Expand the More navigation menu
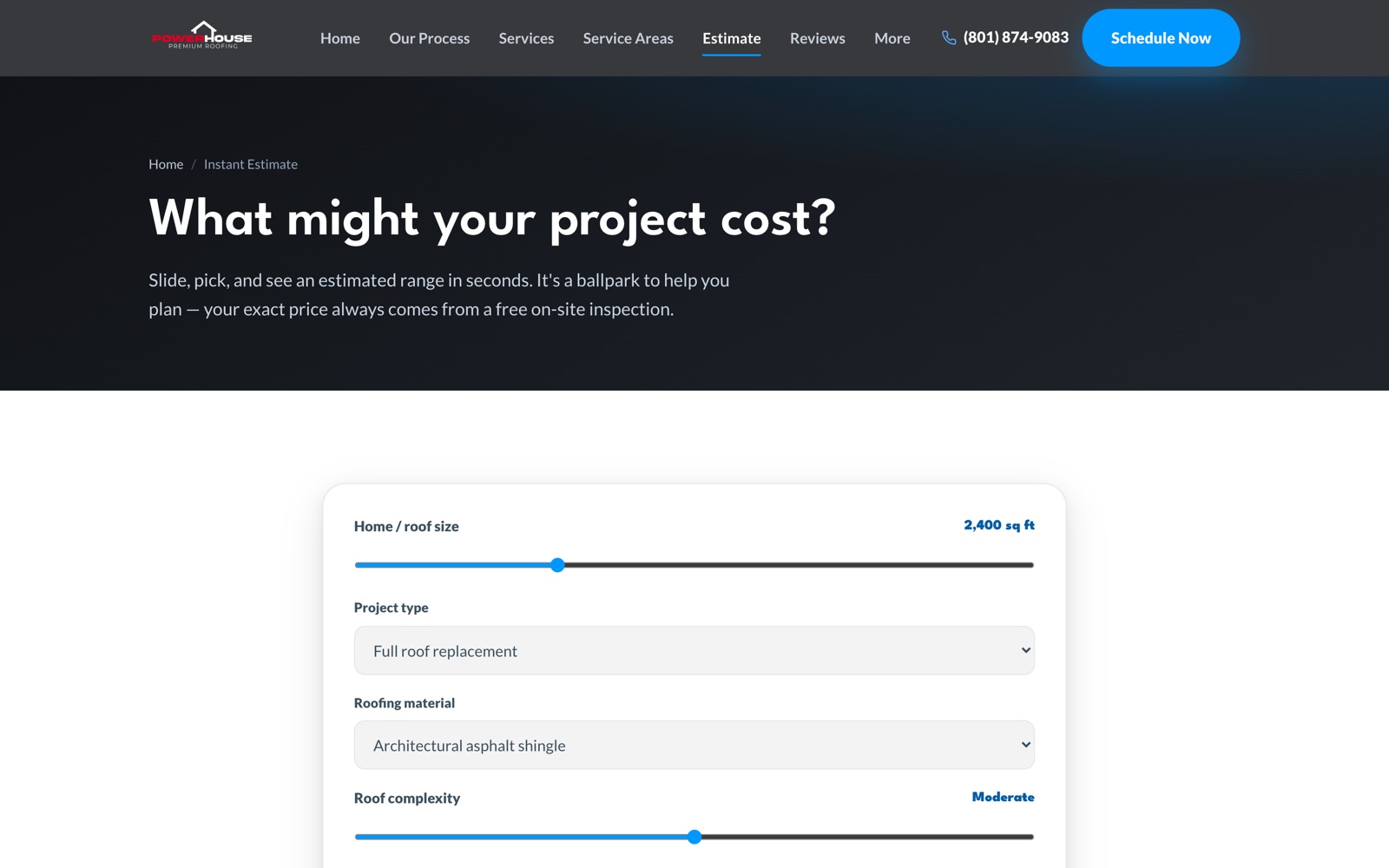This screenshot has height=868, width=1389. [892, 38]
